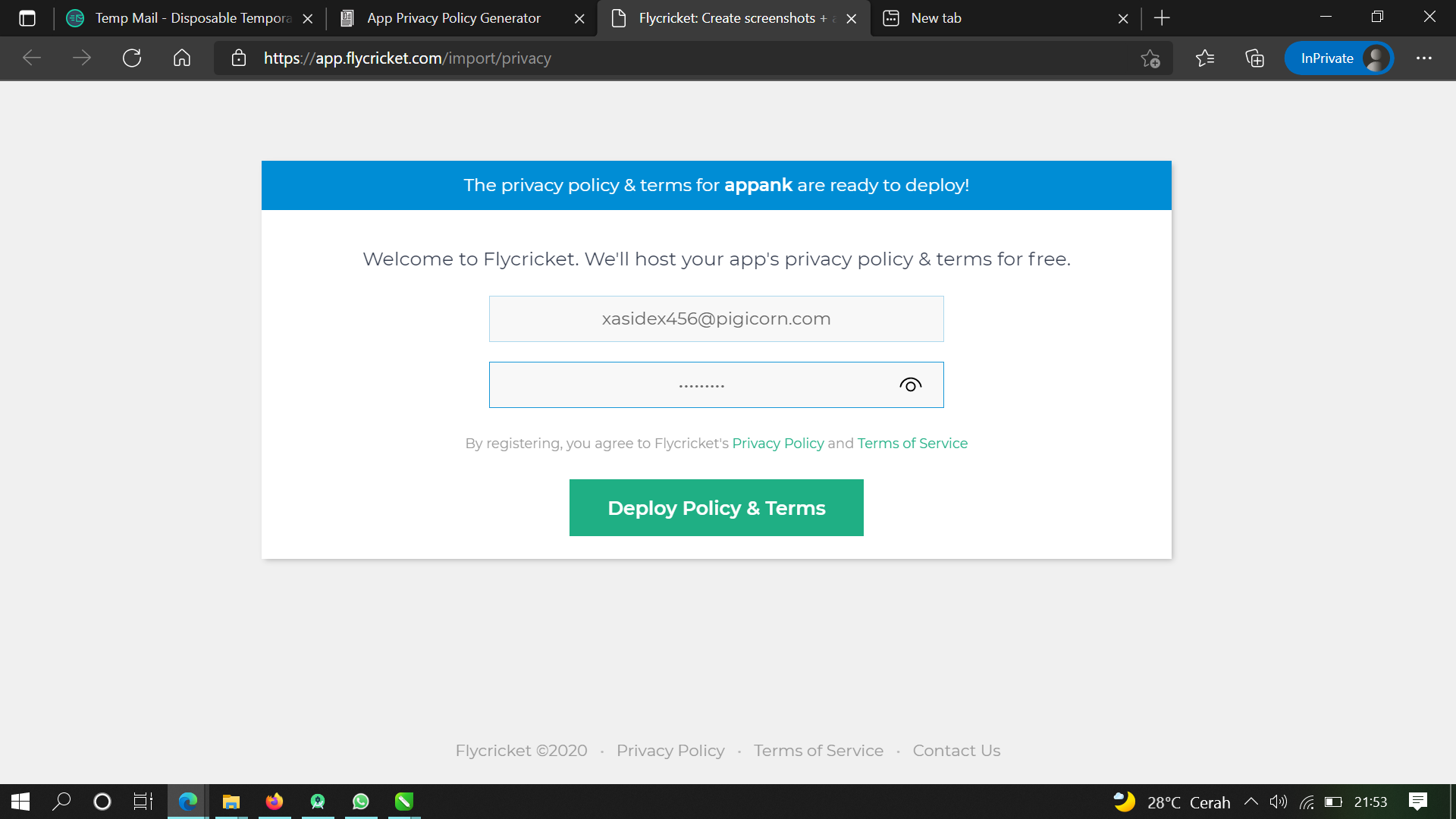Restore down the browser window
This screenshot has height=819, width=1456.
pyautogui.click(x=1378, y=17)
